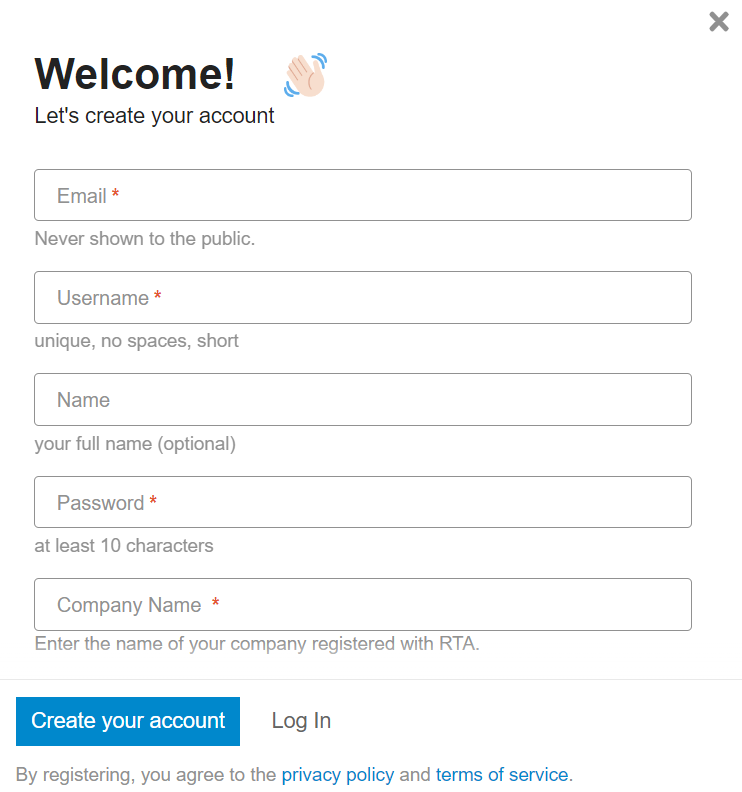Click the "Never shown to the public" hint
Screen dimensions: 742x792
[x=145, y=239]
